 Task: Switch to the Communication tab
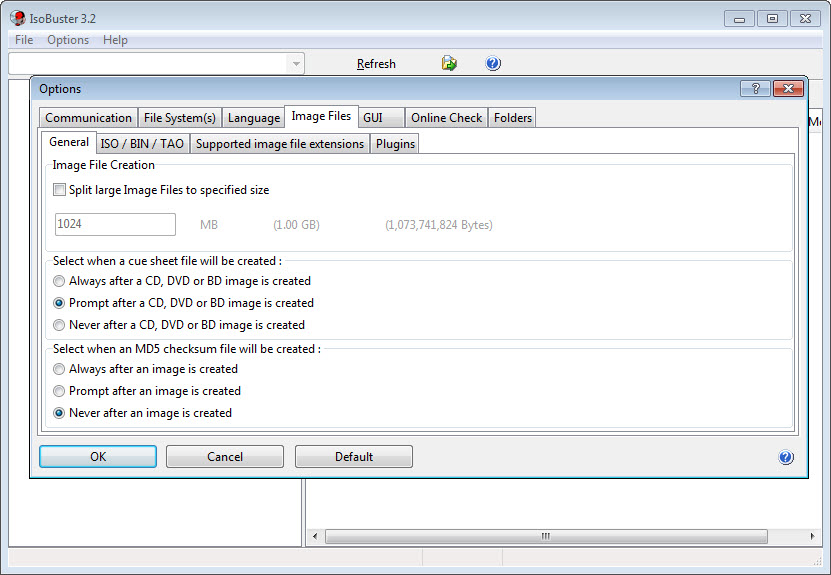click(88, 118)
